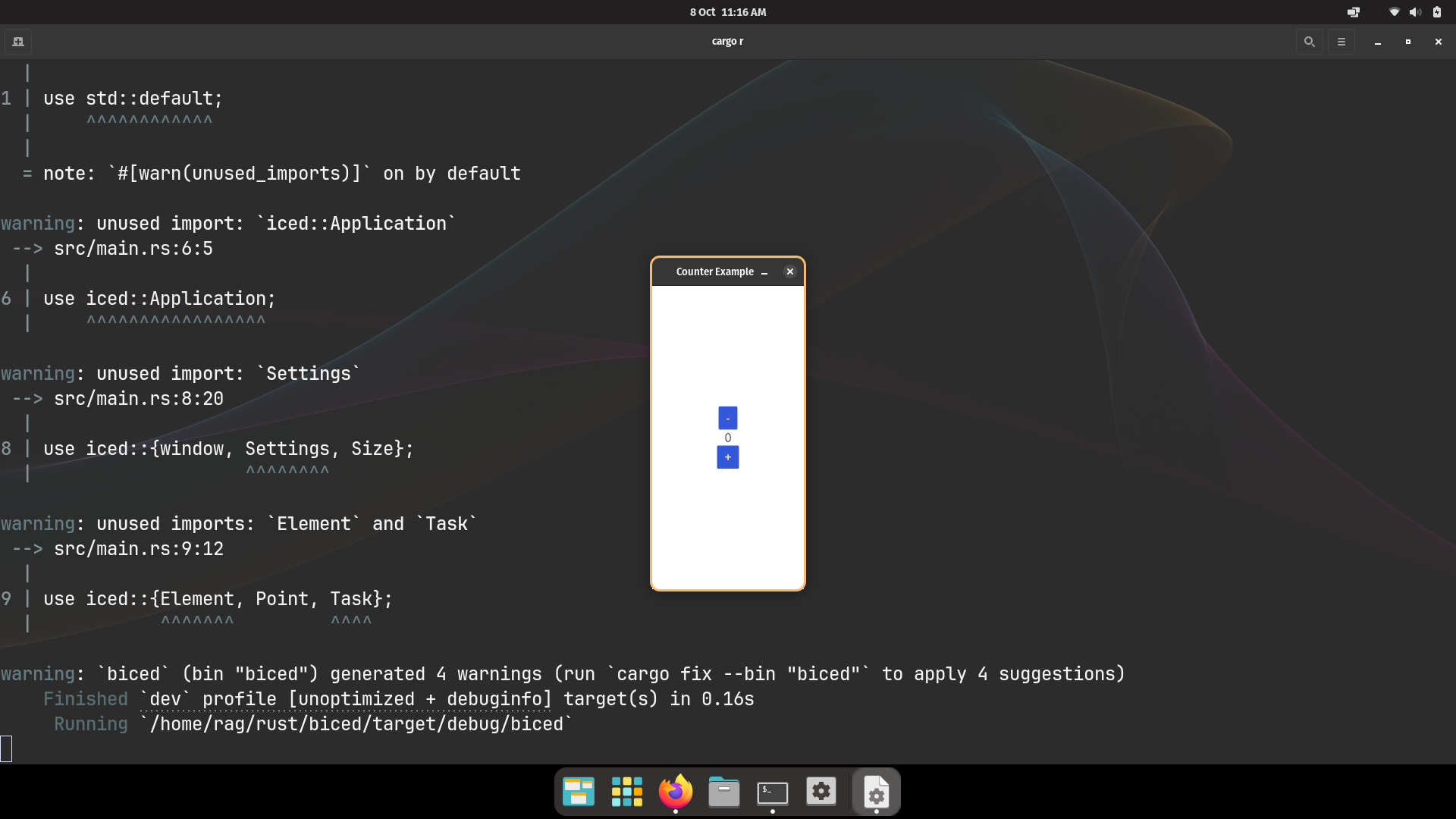1456x819 pixels.
Task: Click the workspace switcher icon in the top bar
Action: [1354, 12]
